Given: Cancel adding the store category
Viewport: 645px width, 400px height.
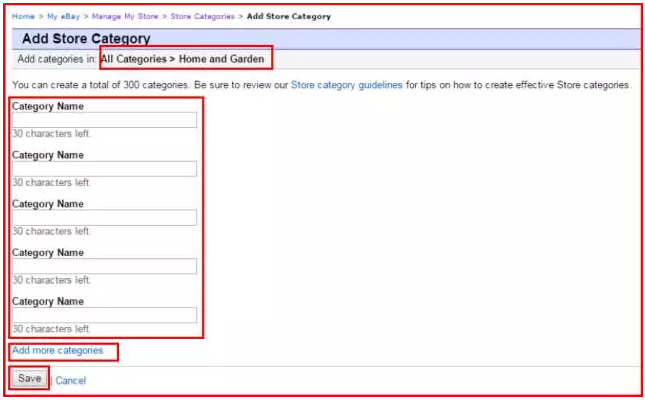Looking at the screenshot, I should coord(70,380).
